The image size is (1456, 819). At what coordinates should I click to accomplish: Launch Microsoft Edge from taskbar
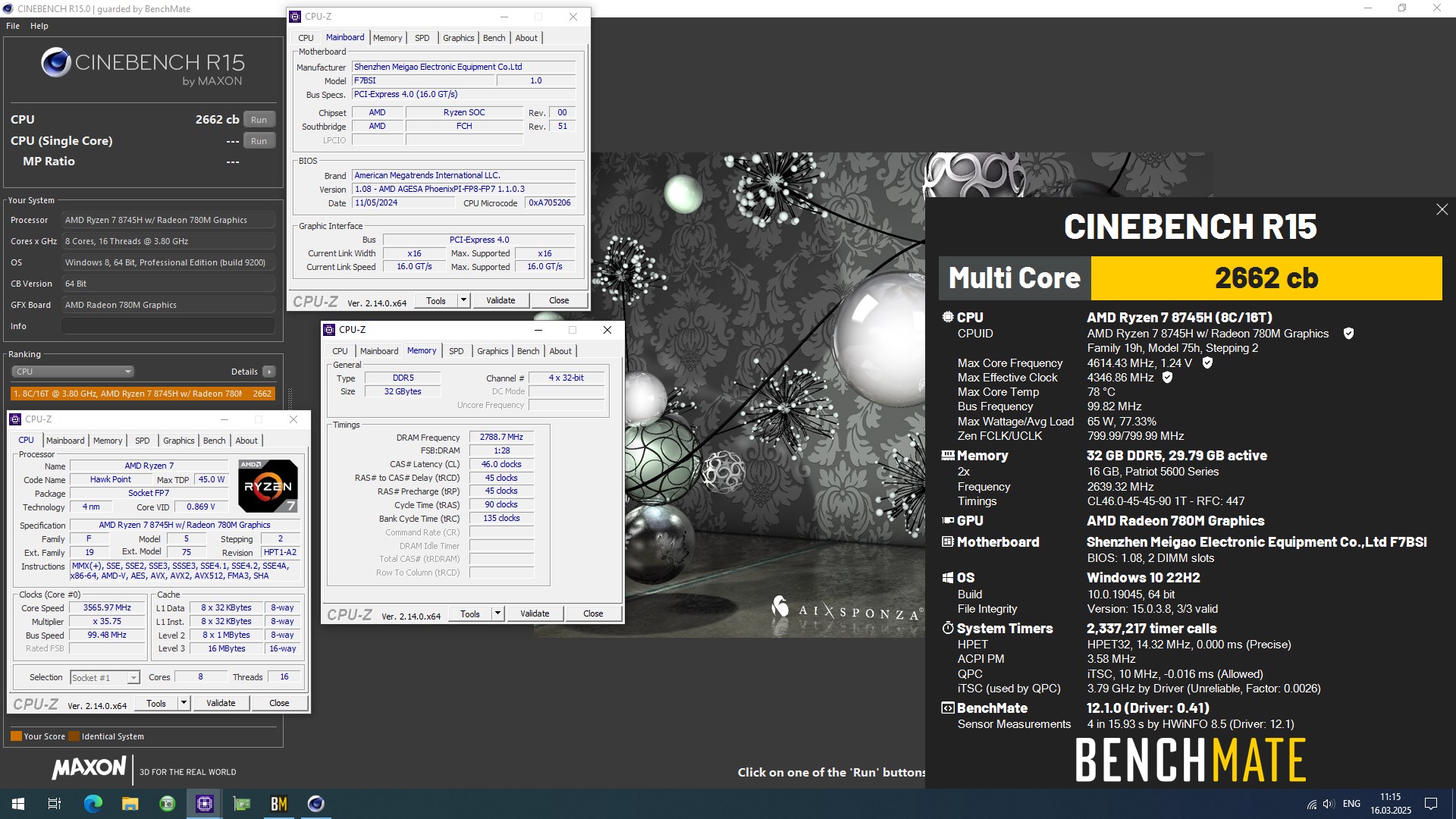click(x=93, y=804)
